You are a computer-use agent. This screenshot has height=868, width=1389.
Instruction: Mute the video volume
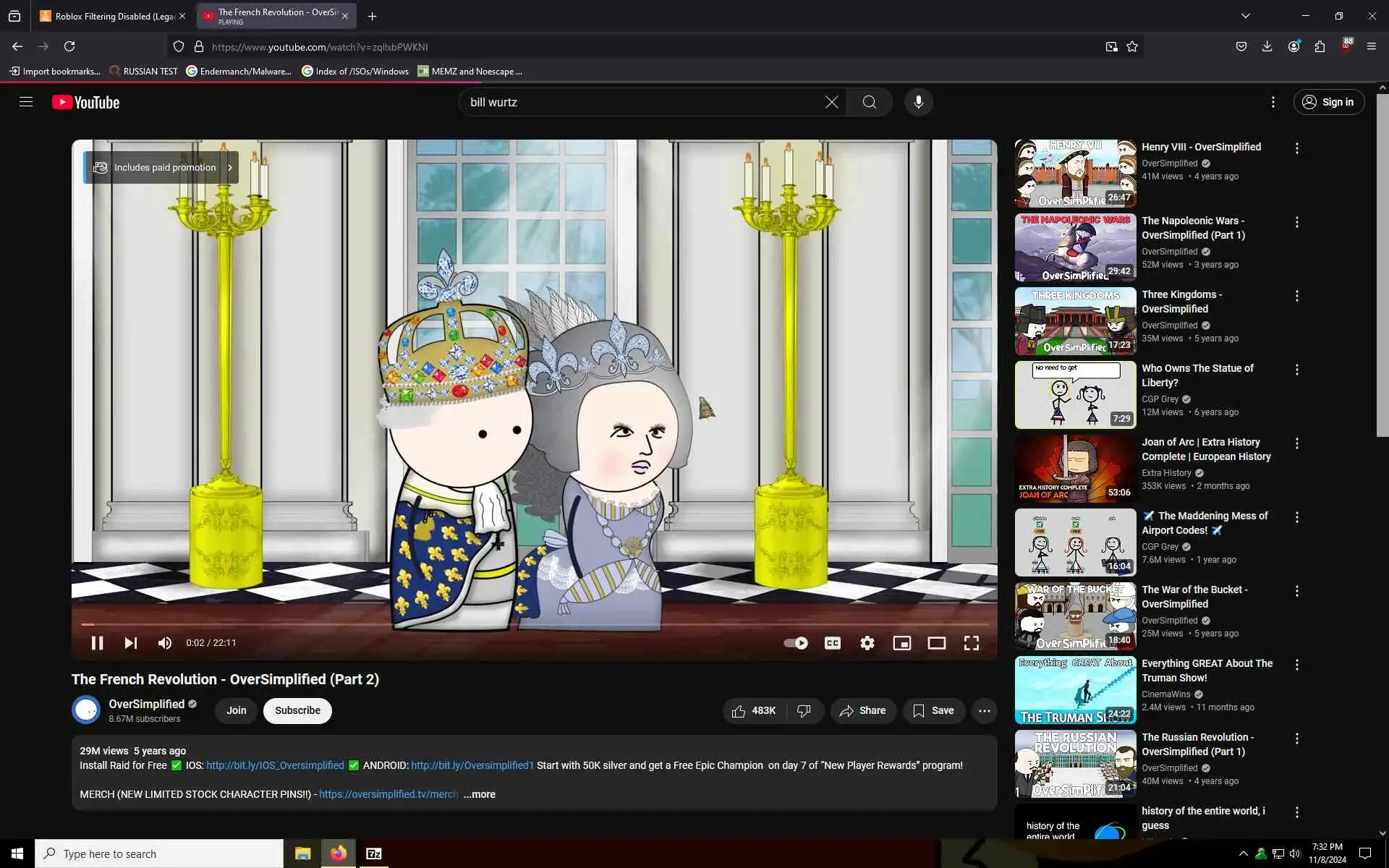[165, 643]
